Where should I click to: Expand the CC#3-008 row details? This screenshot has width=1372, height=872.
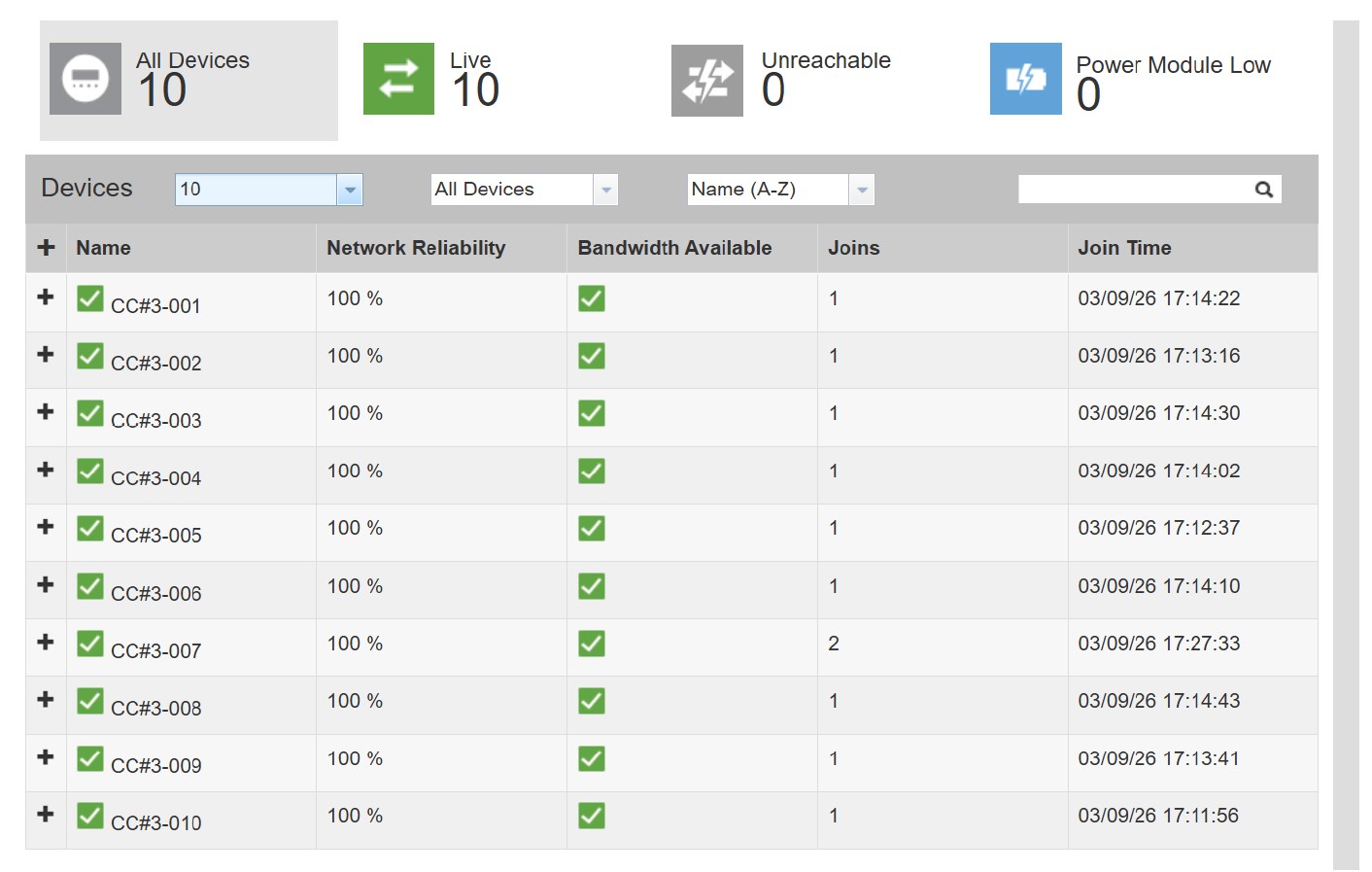pyautogui.click(x=46, y=699)
